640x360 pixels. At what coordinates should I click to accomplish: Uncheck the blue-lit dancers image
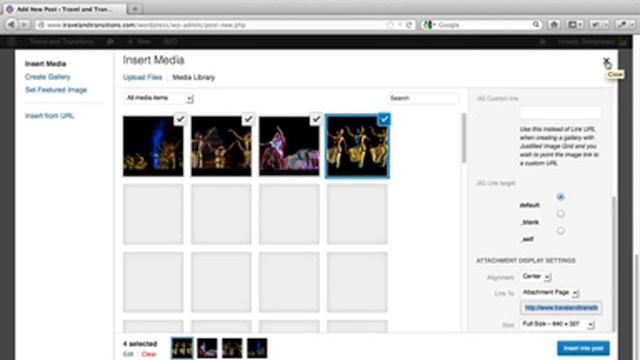[x=180, y=119]
